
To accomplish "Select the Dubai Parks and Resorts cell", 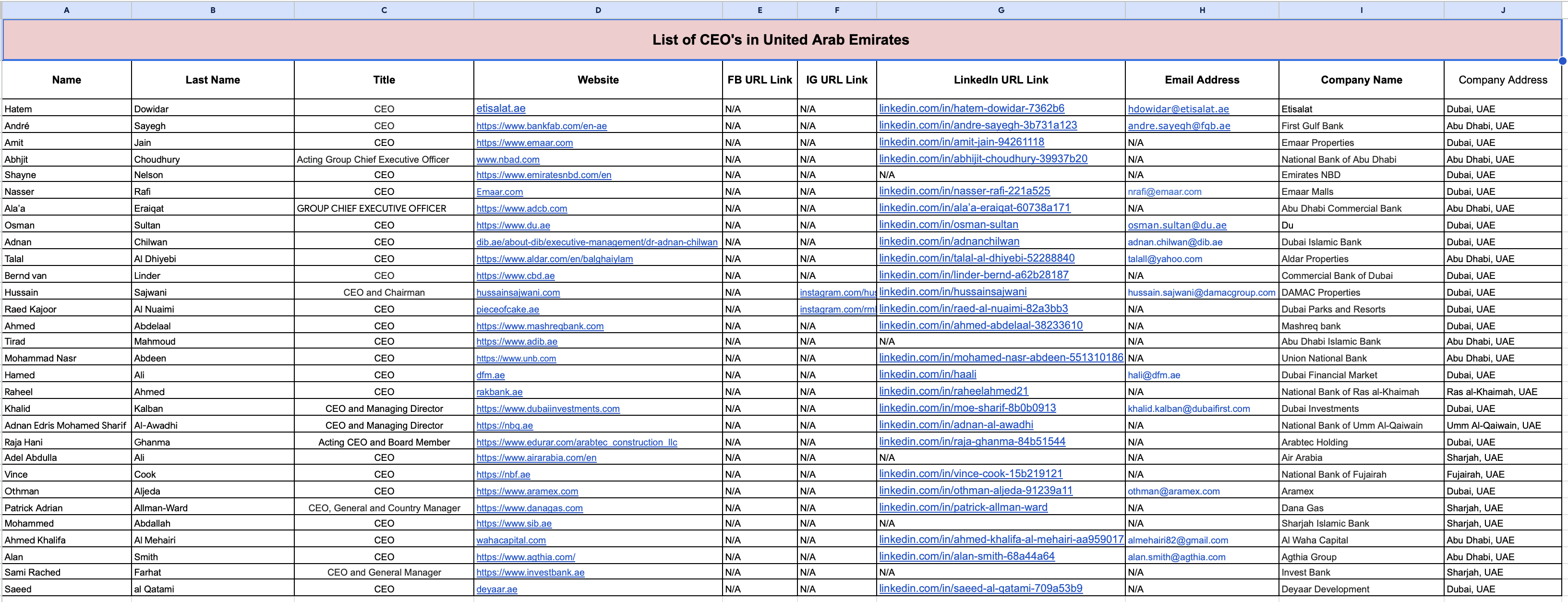I will click(1362, 309).
